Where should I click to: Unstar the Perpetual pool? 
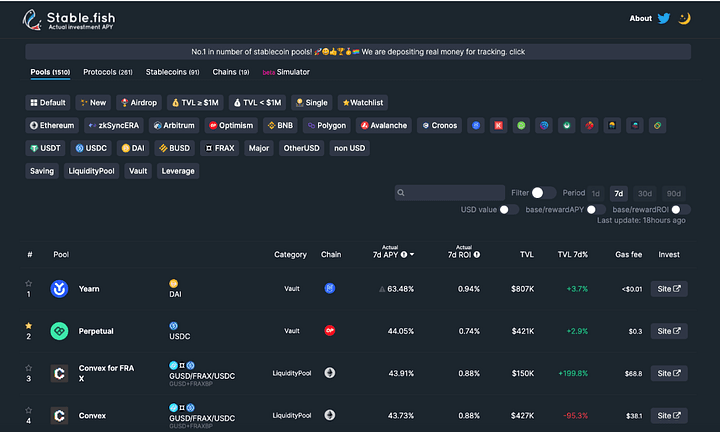[x=28, y=325]
